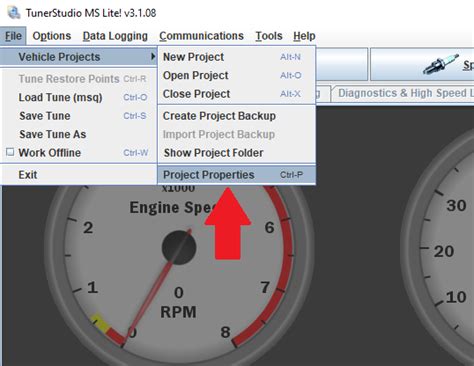Toggle the Work Offline checkbox
474x366 pixels.
(x=10, y=152)
